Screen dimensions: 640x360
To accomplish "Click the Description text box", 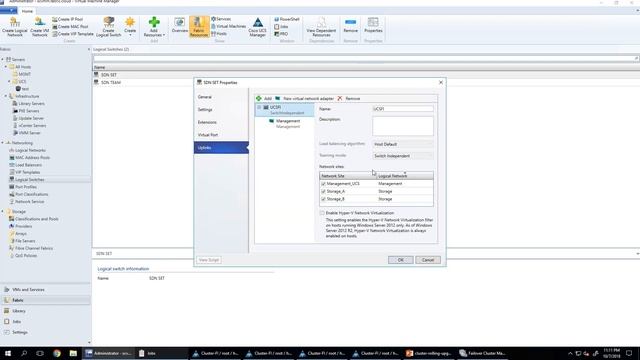I will (x=403, y=126).
